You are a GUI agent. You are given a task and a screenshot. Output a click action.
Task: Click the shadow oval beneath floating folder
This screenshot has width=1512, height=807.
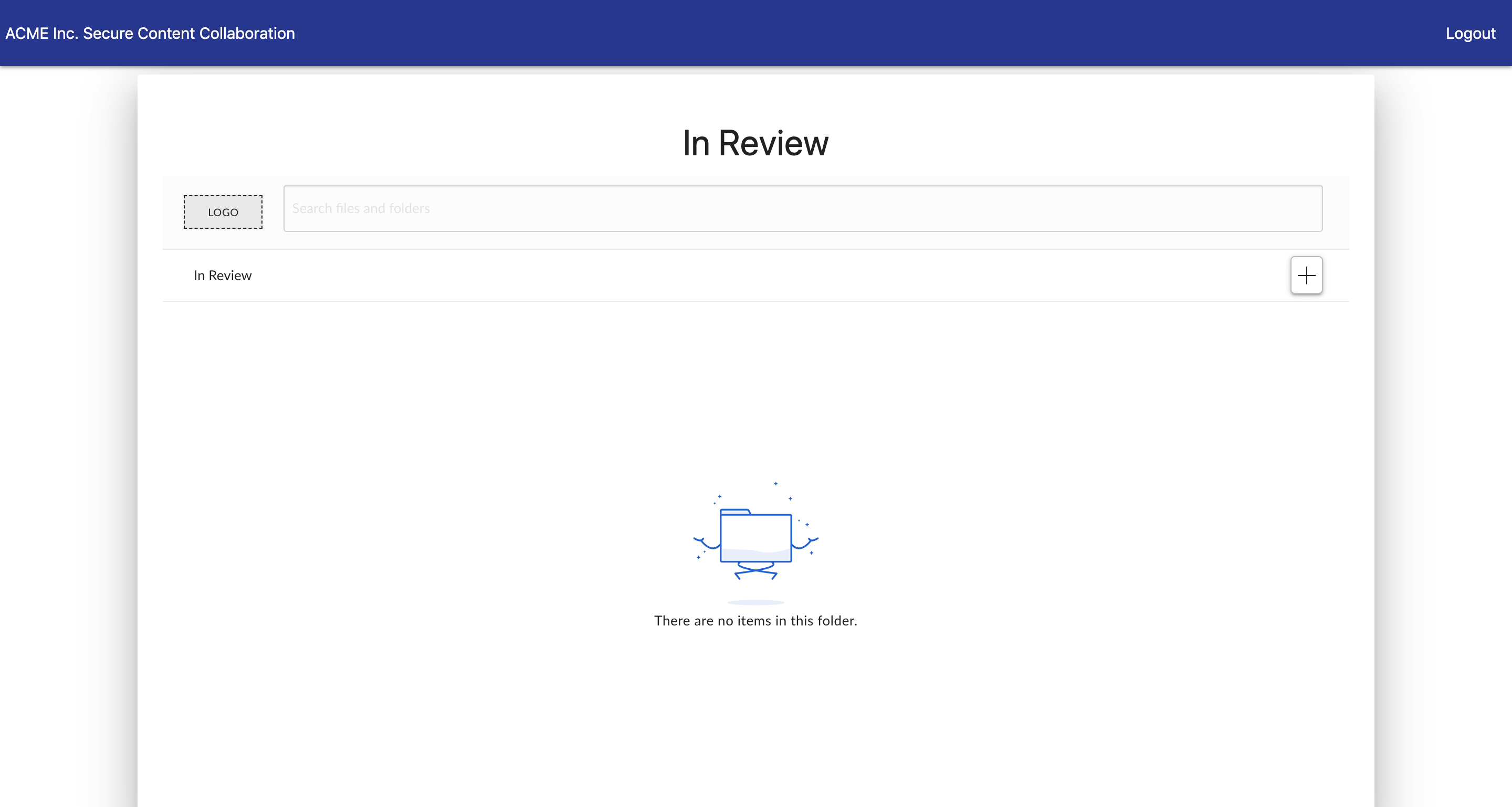tap(755, 602)
